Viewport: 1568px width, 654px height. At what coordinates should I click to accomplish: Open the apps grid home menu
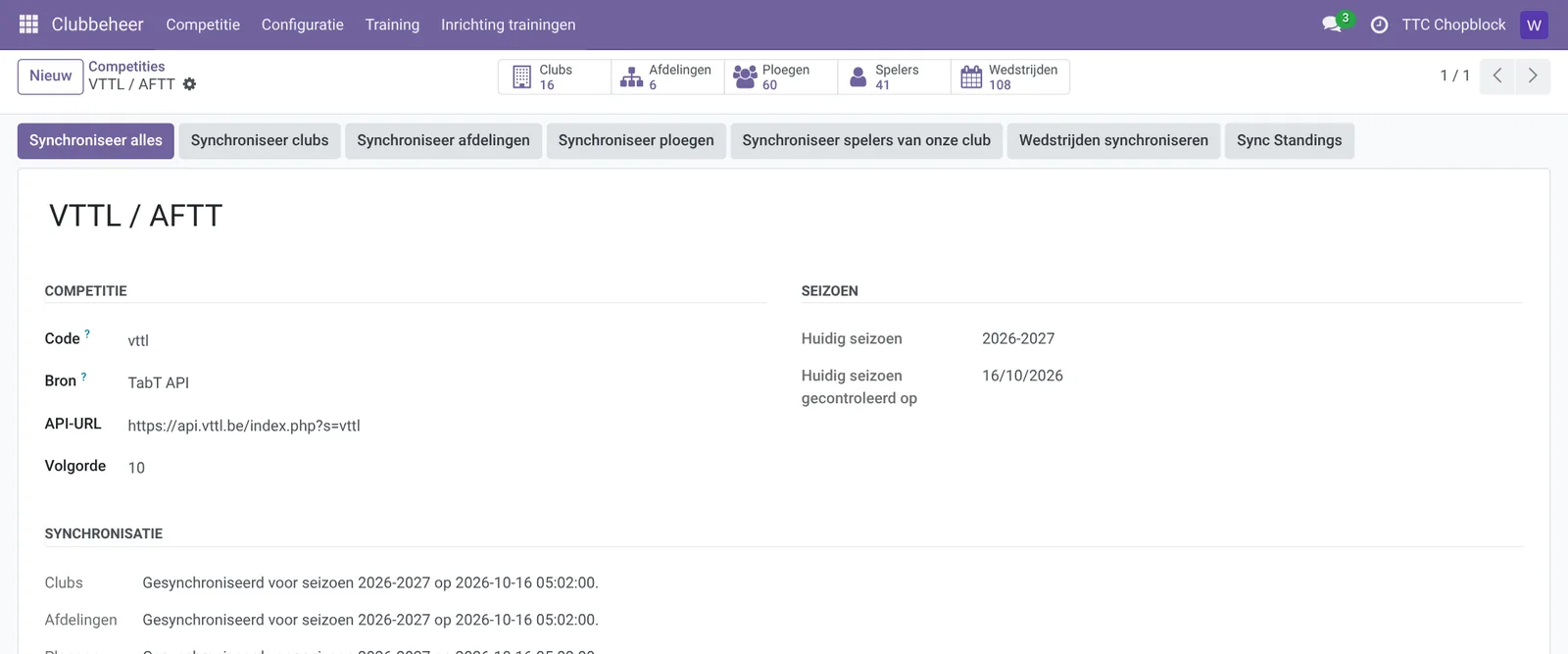28,24
